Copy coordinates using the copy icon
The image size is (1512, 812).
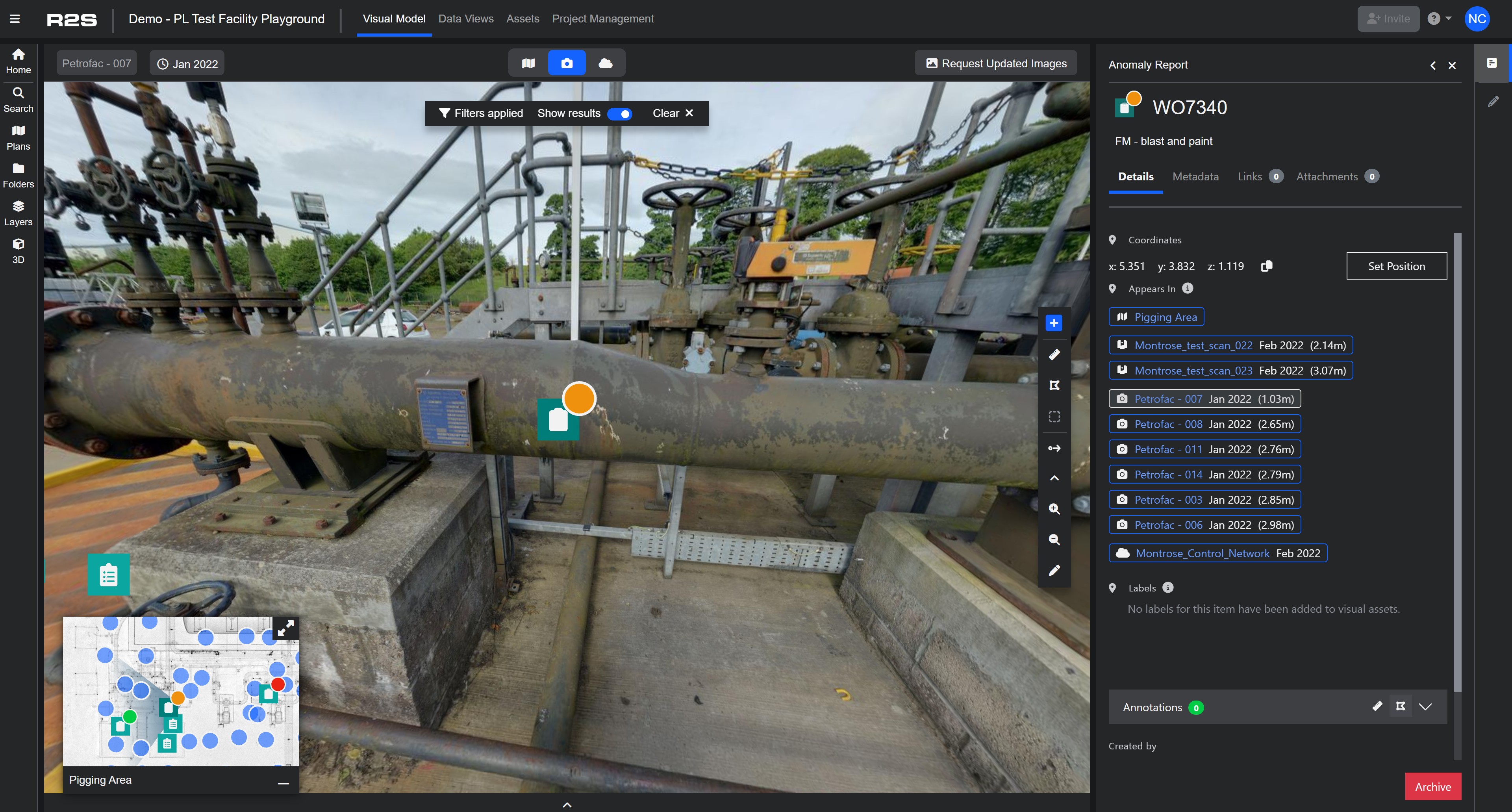pyautogui.click(x=1267, y=266)
